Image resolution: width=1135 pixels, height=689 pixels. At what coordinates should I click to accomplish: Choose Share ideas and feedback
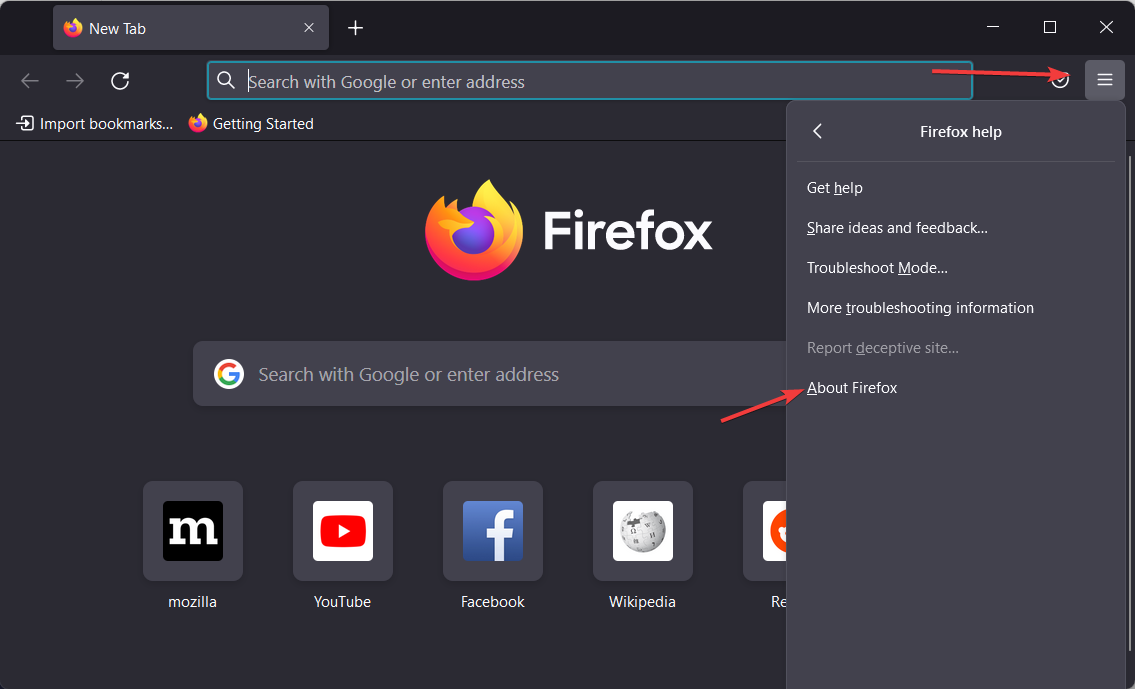click(955, 228)
